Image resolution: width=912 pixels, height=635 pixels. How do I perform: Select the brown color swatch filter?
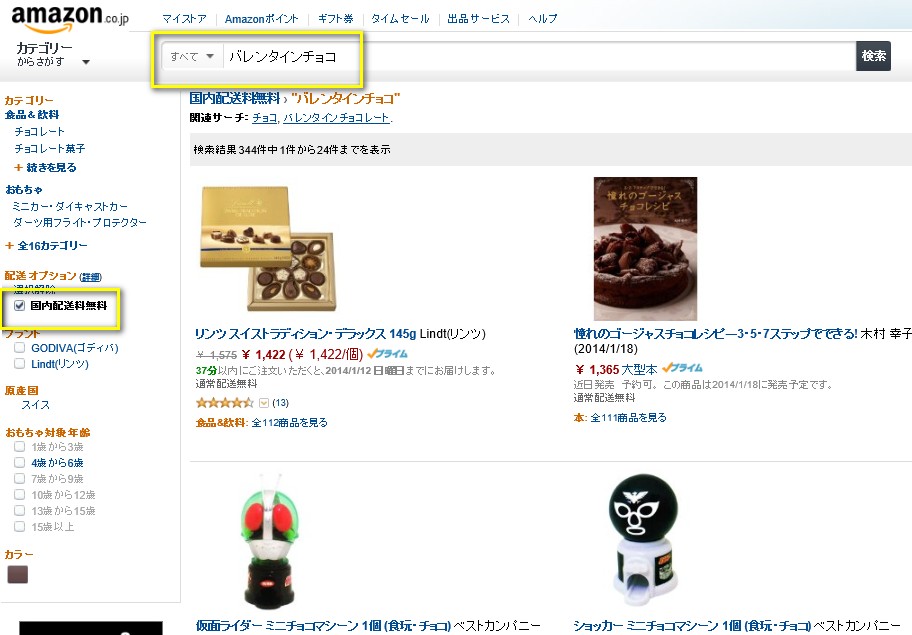click(17, 575)
